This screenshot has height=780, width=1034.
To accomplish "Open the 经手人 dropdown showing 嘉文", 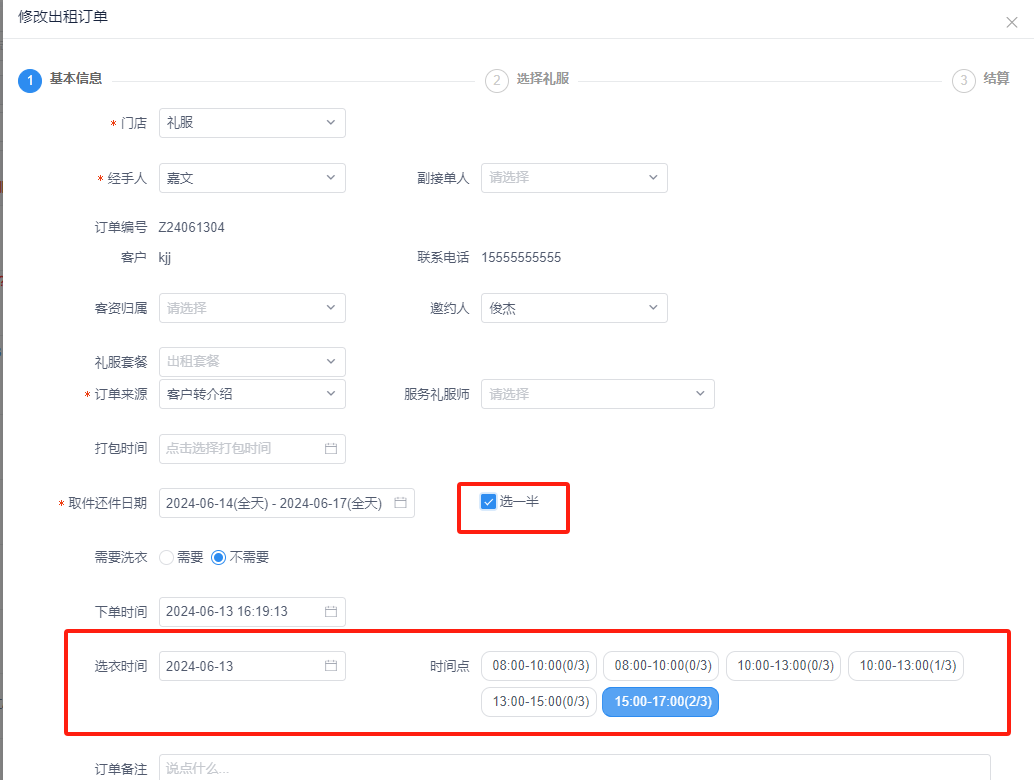I will point(253,178).
